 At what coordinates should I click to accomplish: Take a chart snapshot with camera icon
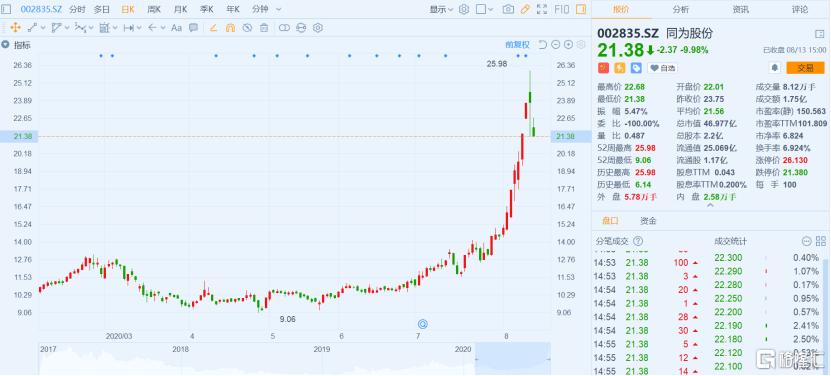click(x=508, y=9)
